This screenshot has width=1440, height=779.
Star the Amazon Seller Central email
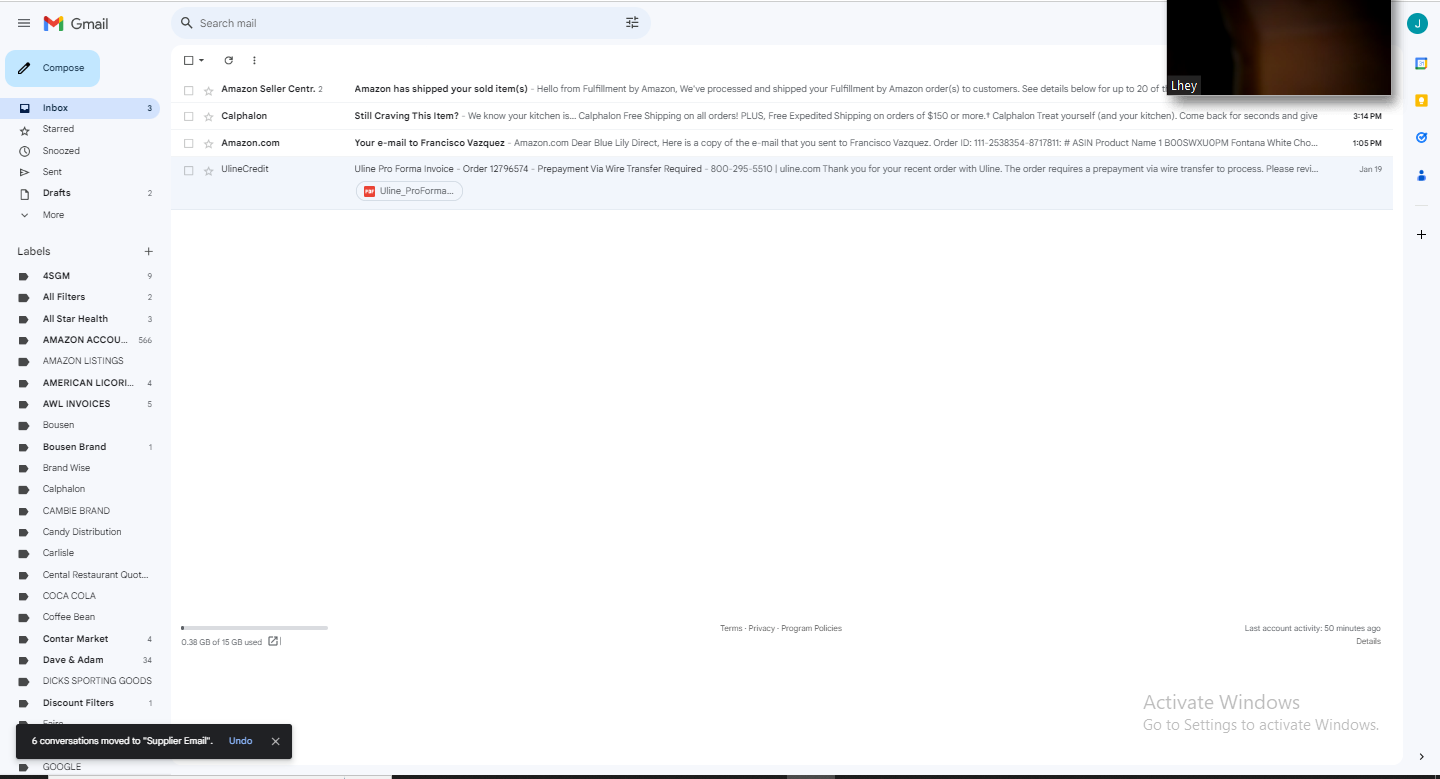click(x=208, y=90)
